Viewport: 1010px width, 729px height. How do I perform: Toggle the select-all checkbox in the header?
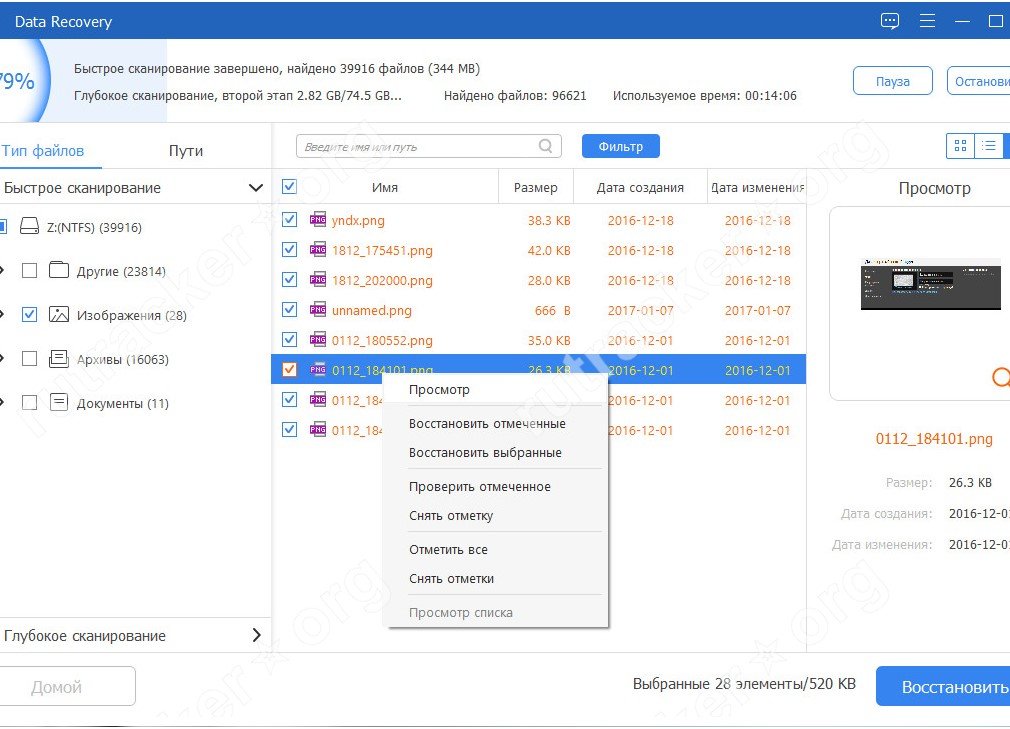(289, 187)
